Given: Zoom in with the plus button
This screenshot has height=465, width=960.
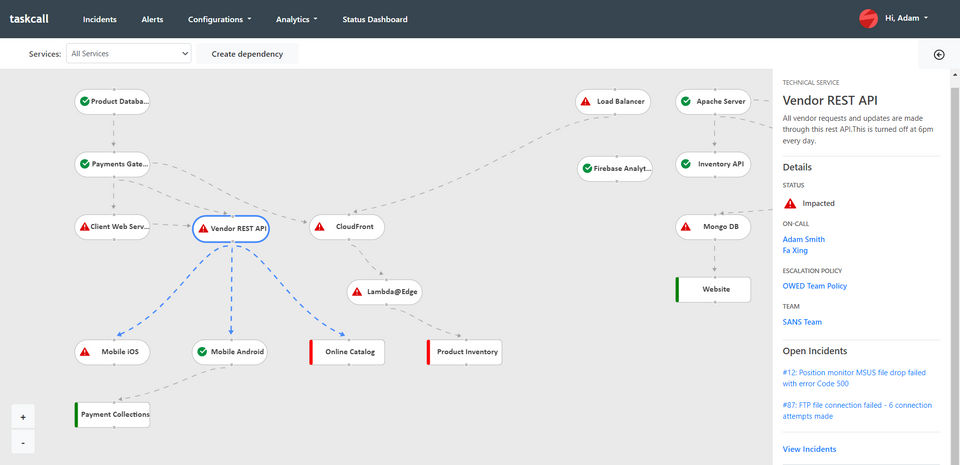Looking at the screenshot, I should (x=23, y=417).
